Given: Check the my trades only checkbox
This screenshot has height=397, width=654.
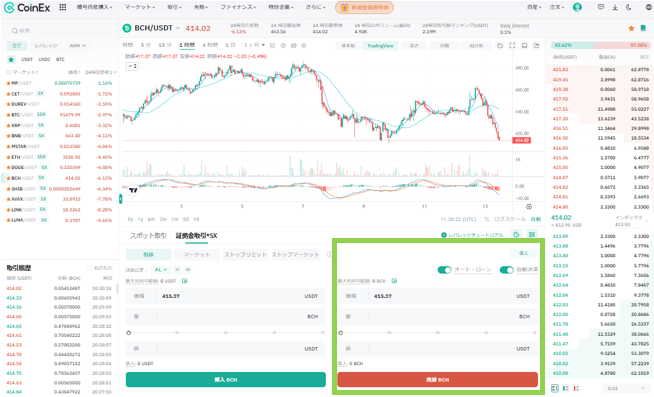Looking at the screenshot, I should coord(89,268).
